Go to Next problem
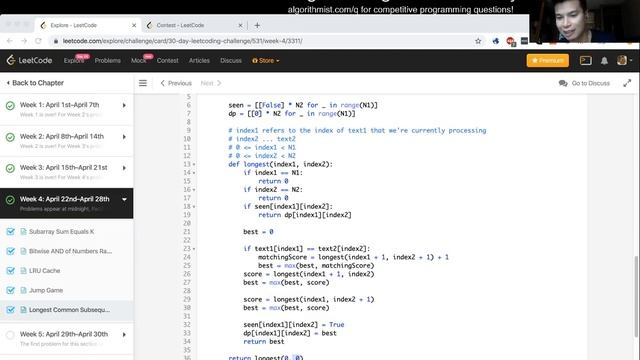The height and width of the screenshot is (360, 640). (x=211, y=83)
